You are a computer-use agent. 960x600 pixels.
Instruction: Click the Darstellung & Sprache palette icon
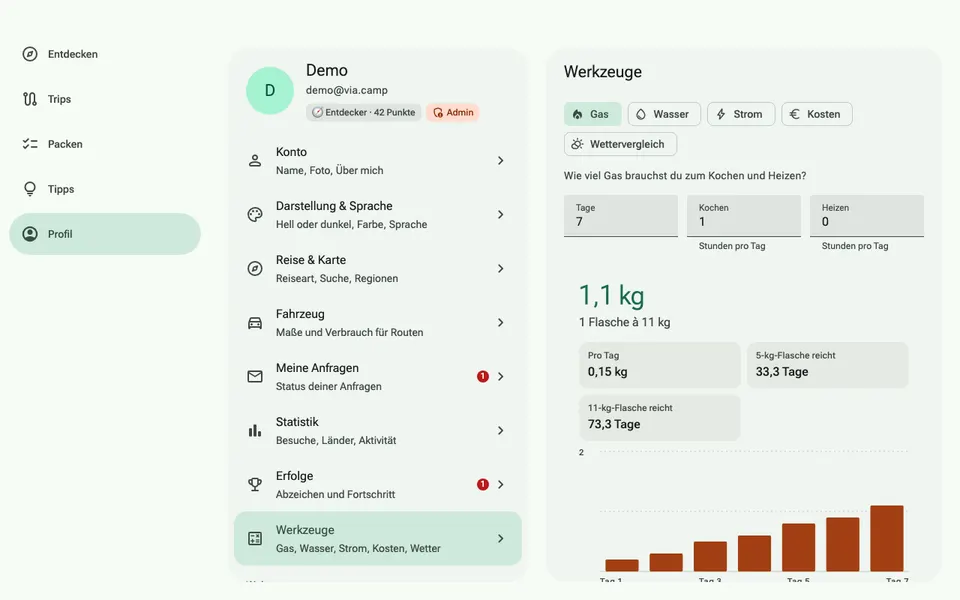click(x=255, y=214)
